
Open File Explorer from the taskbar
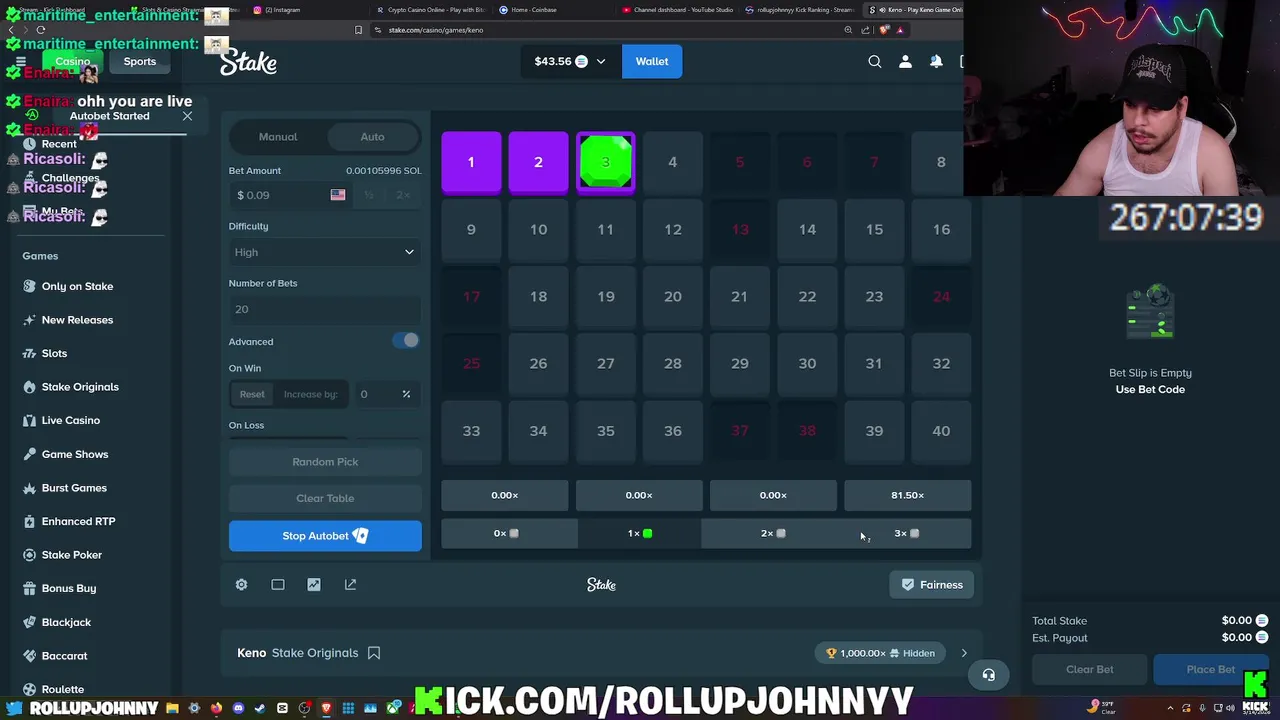coord(172,708)
